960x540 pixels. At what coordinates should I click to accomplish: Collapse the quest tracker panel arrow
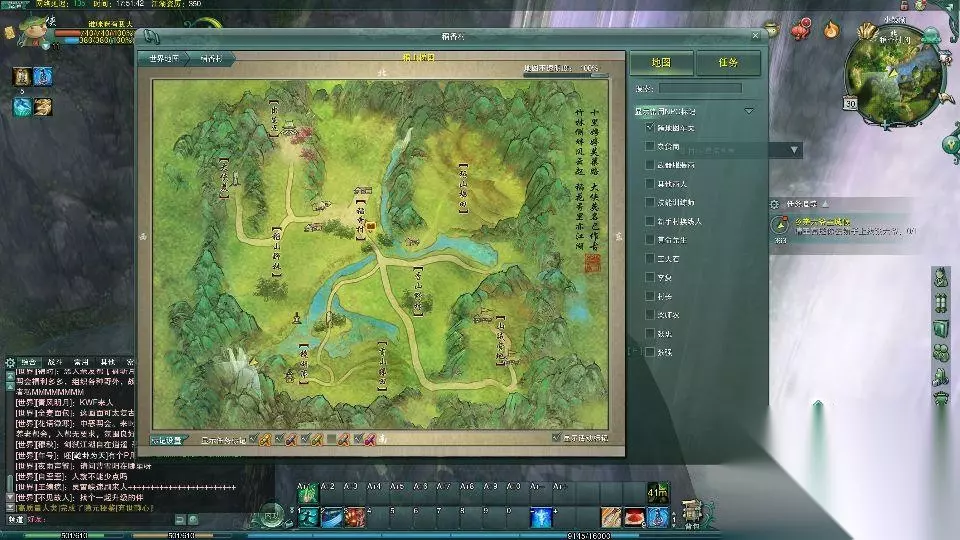(x=825, y=204)
